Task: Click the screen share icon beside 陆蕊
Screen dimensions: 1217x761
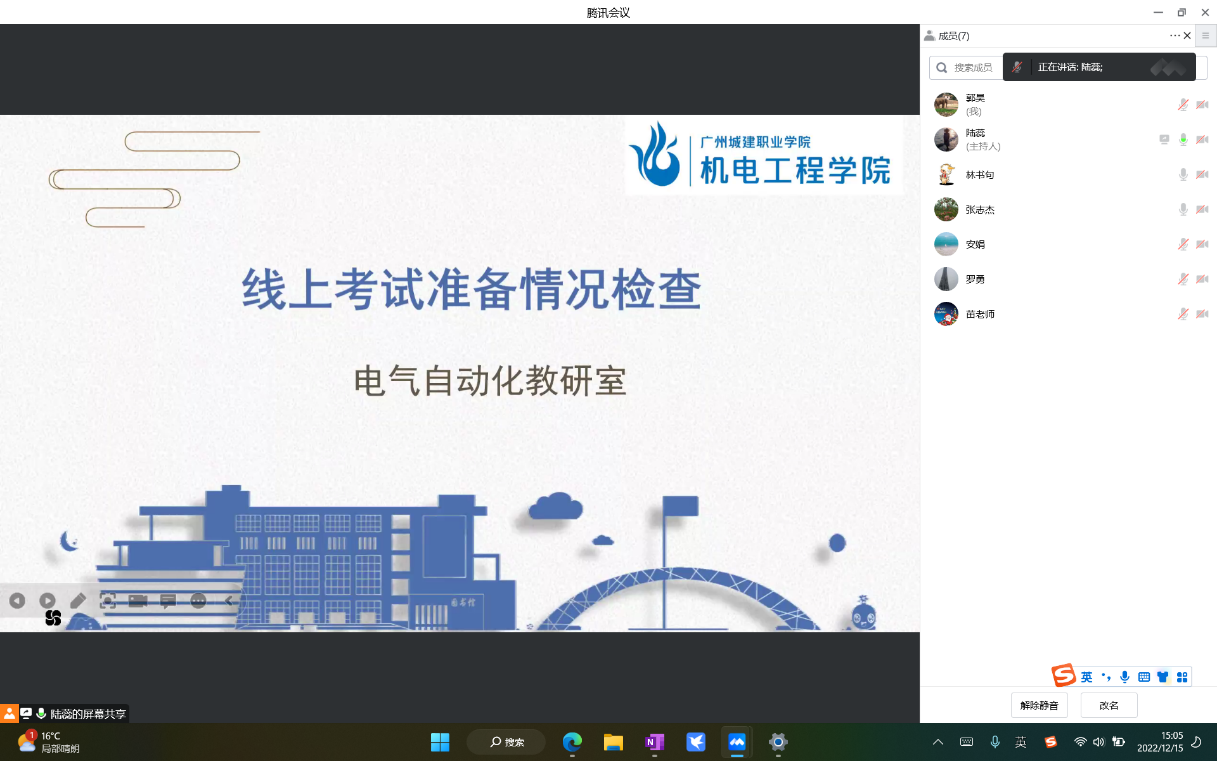Action: 1164,140
